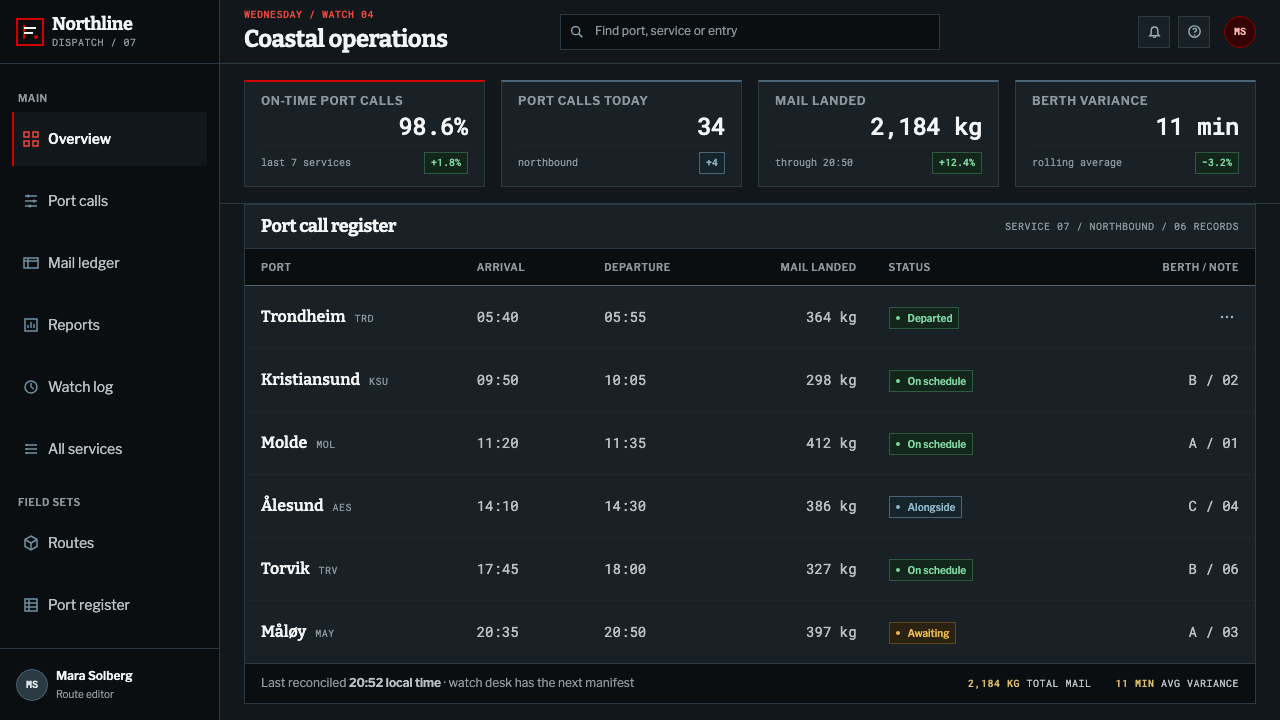Image resolution: width=1280 pixels, height=720 pixels.
Task: Click the -3.2% berth variance badge
Action: 1217,162
